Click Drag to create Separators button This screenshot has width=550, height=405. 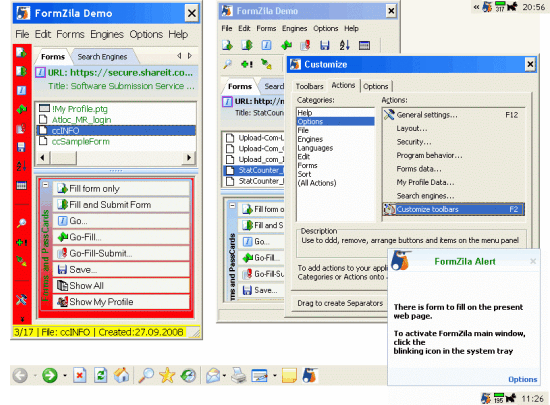pyautogui.click(x=340, y=303)
